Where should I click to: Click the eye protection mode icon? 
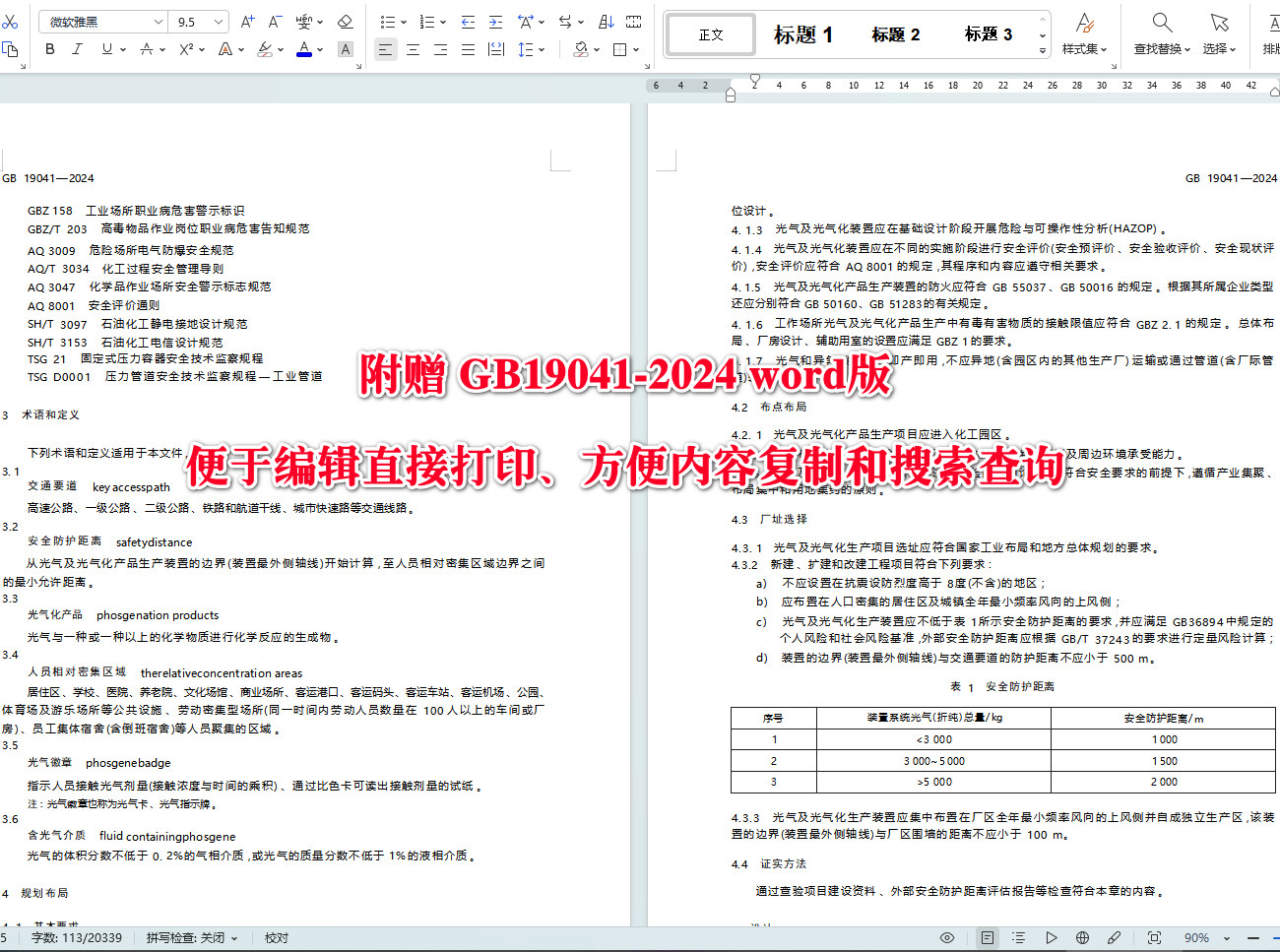click(x=947, y=938)
